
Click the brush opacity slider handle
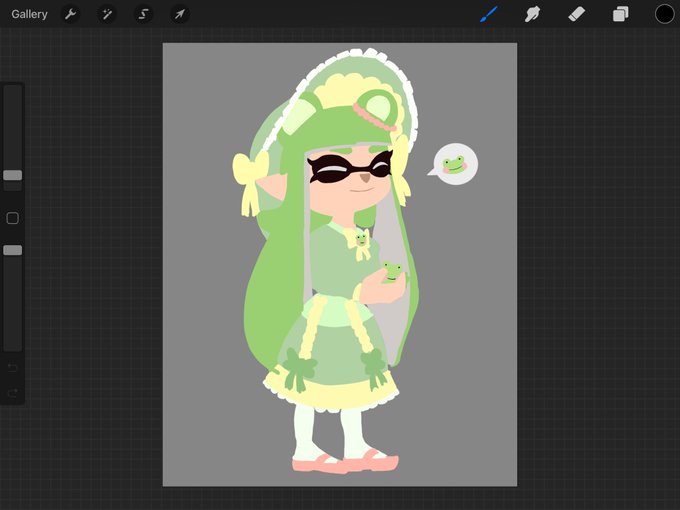13,250
